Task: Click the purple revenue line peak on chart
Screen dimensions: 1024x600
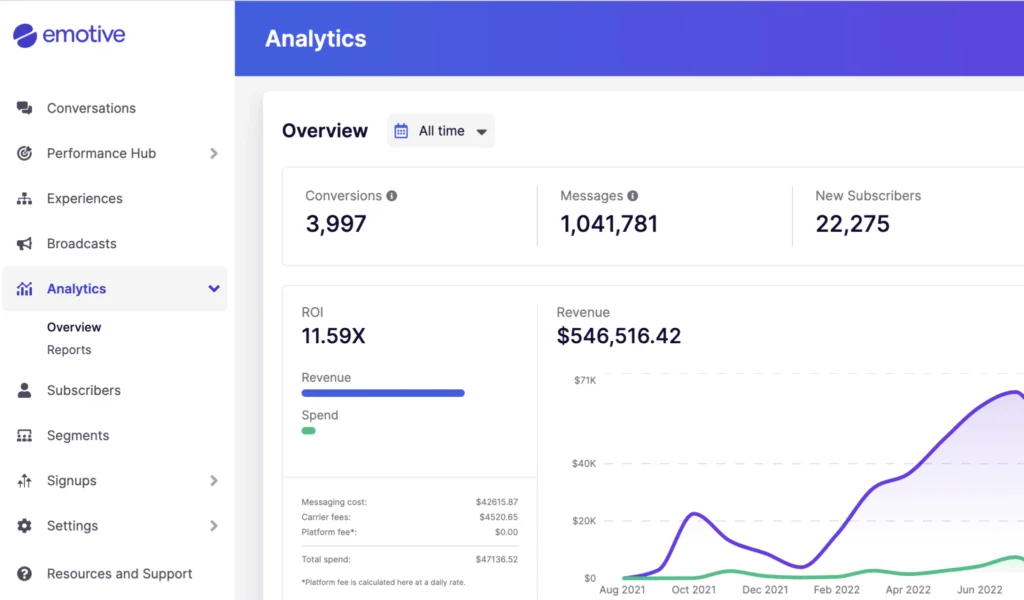Action: tap(1015, 392)
